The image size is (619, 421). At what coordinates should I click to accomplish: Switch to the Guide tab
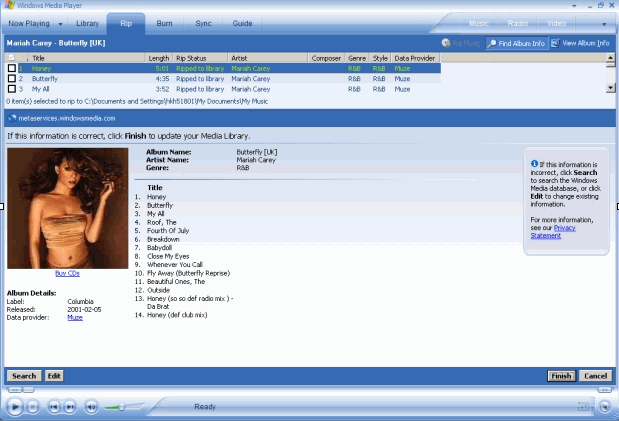click(x=242, y=23)
